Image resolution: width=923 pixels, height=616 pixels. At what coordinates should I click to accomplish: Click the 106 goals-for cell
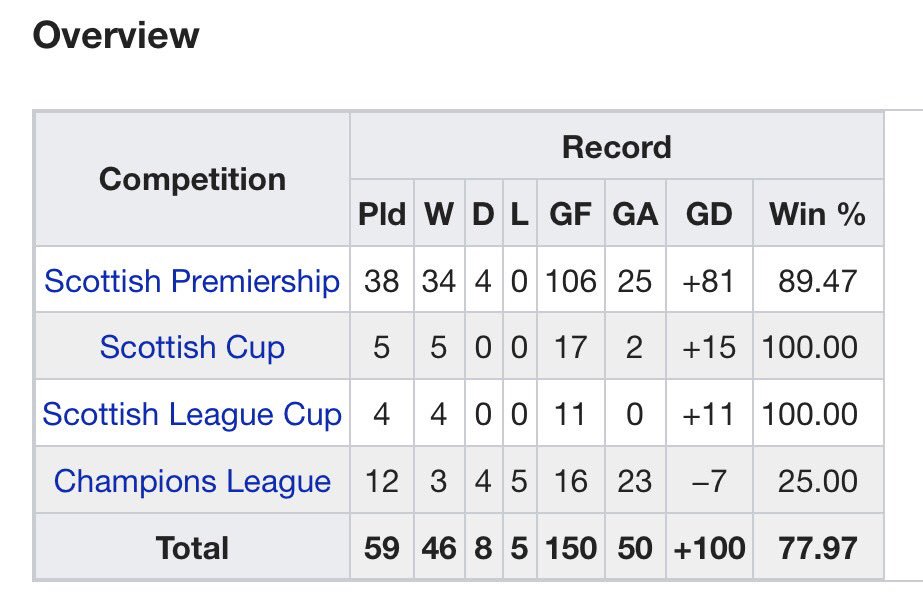(x=570, y=281)
